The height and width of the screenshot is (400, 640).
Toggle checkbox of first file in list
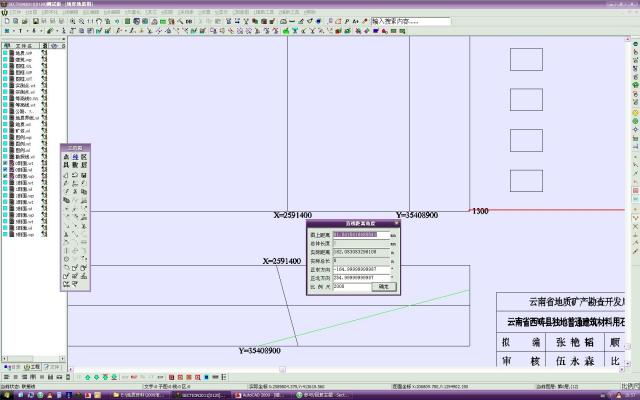pyautogui.click(x=5, y=53)
